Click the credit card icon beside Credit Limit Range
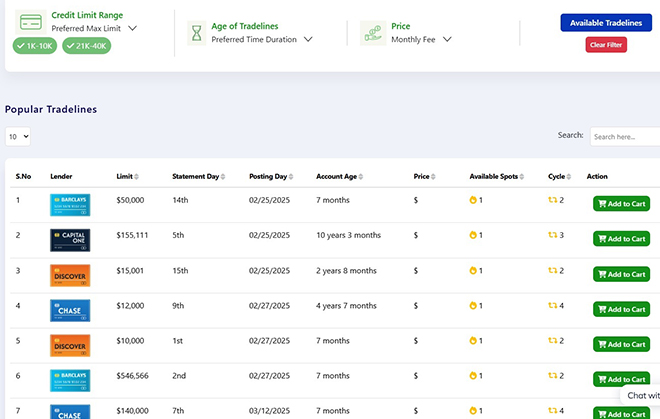Image resolution: width=660 pixels, height=419 pixels. 31,22
